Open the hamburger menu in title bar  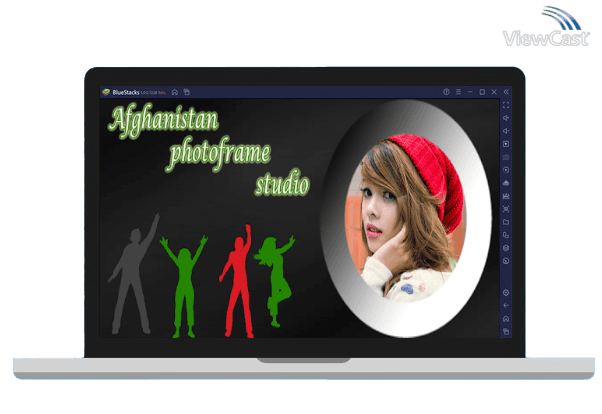(458, 92)
